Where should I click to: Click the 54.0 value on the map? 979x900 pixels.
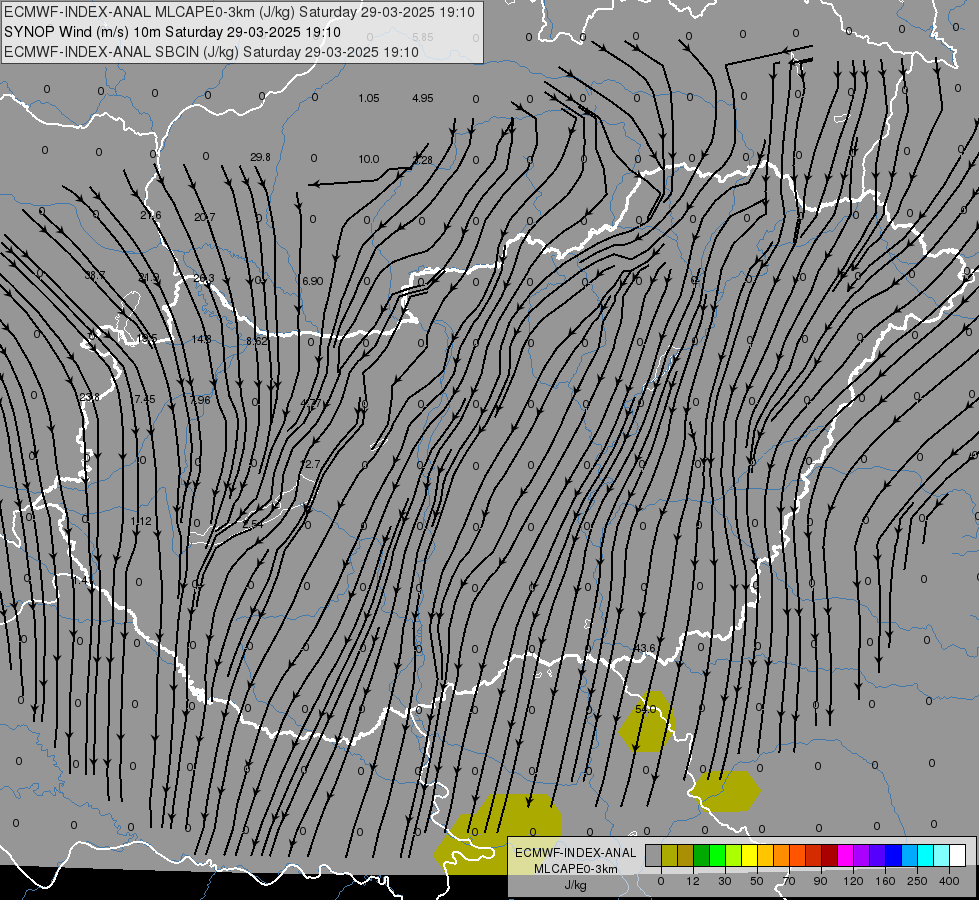[645, 709]
